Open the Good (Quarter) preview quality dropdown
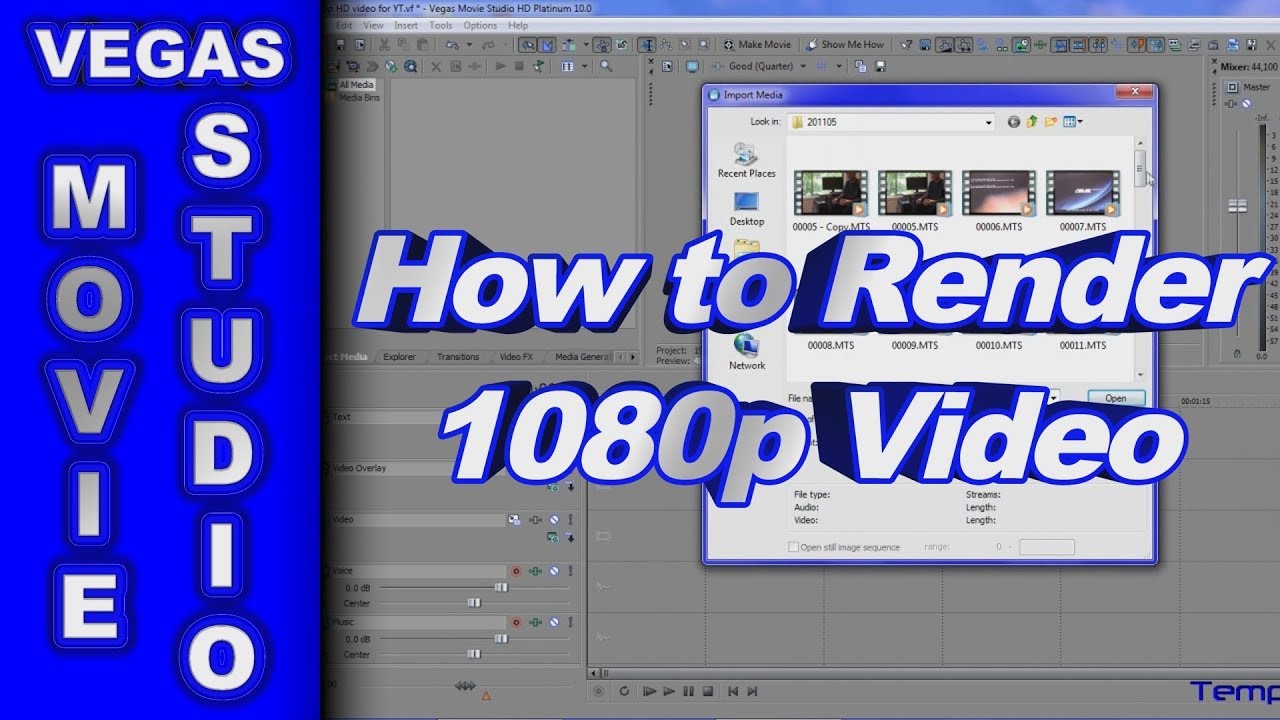This screenshot has height=720, width=1280. tap(802, 66)
